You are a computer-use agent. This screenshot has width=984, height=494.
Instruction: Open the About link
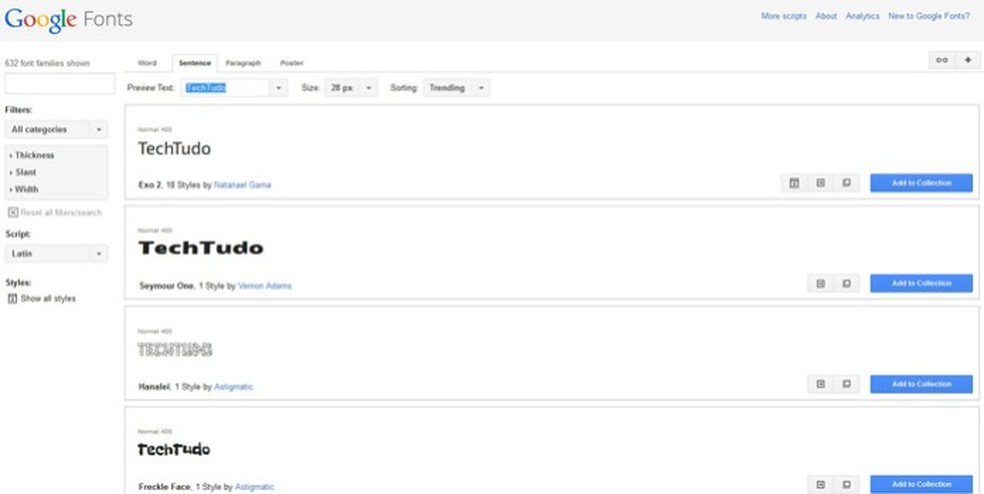pyautogui.click(x=826, y=16)
